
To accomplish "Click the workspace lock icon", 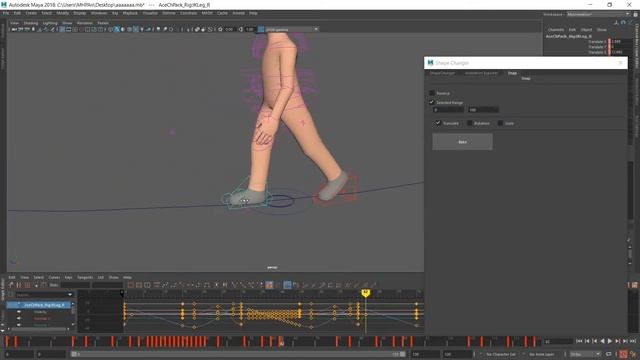I will coord(635,14).
